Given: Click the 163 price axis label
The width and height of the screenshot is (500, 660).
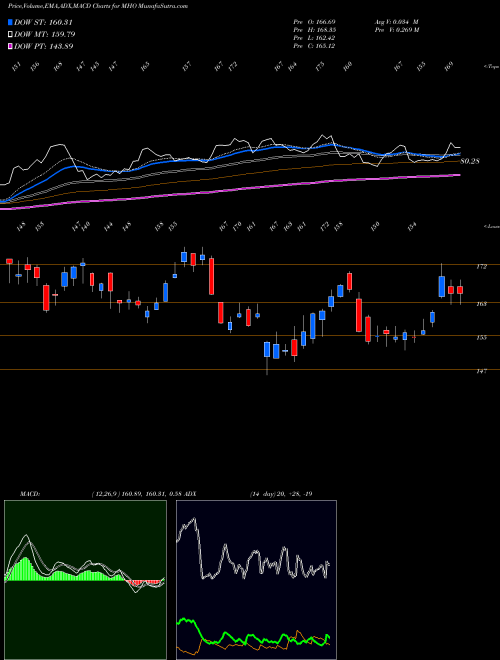Looking at the screenshot, I should (482, 303).
